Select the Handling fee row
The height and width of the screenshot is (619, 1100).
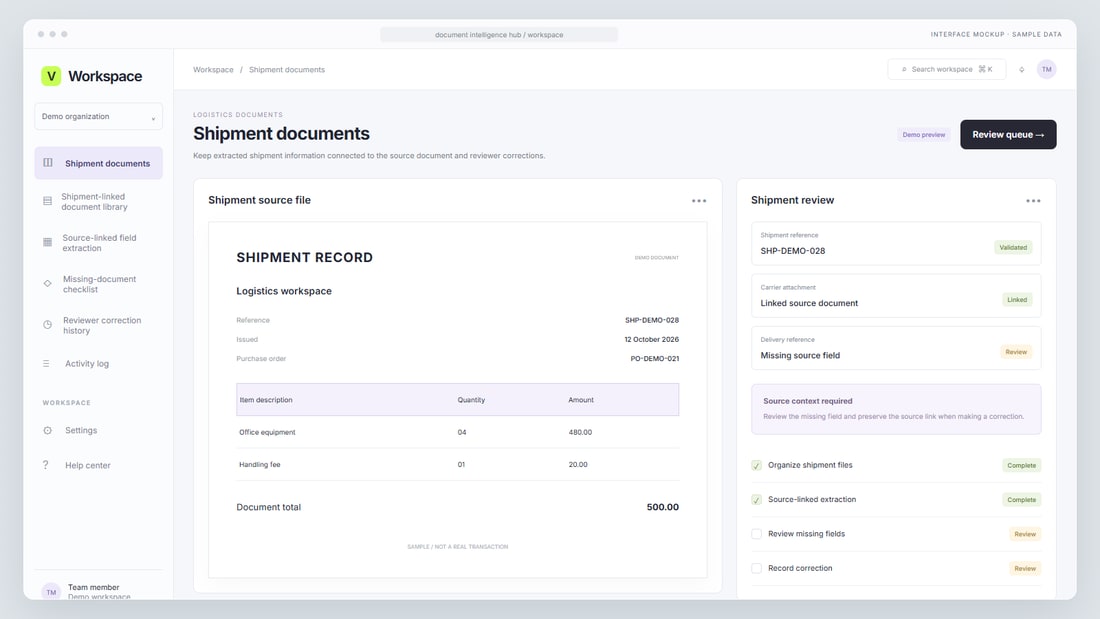pyautogui.click(x=457, y=465)
